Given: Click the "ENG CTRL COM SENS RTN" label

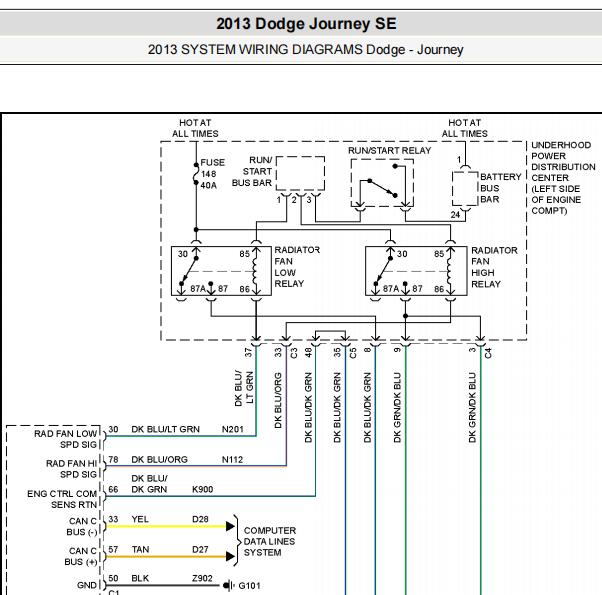Looking at the screenshot, I should click(x=62, y=499).
